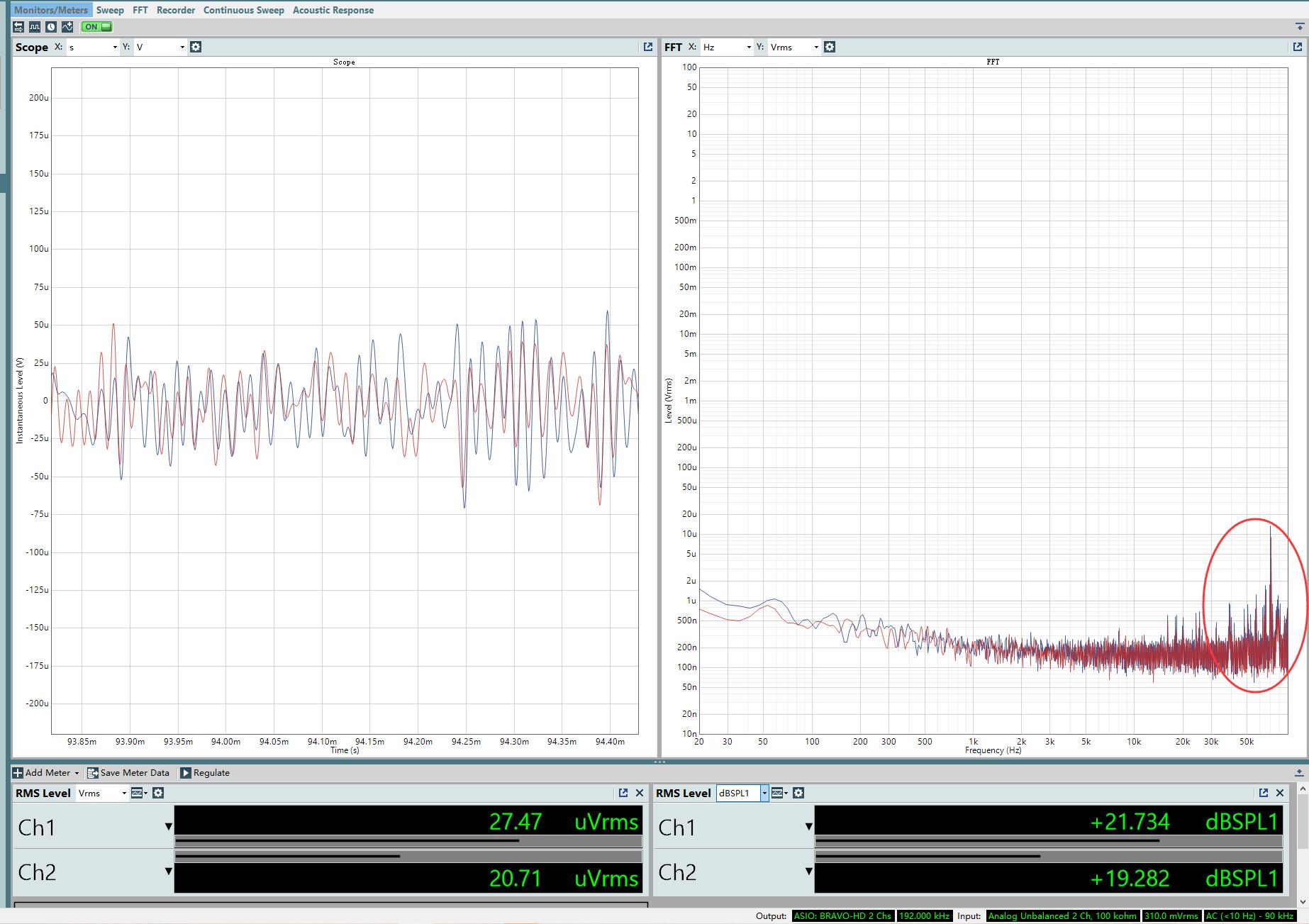
Task: Open the FFT tab in the top menu
Action: [x=140, y=10]
